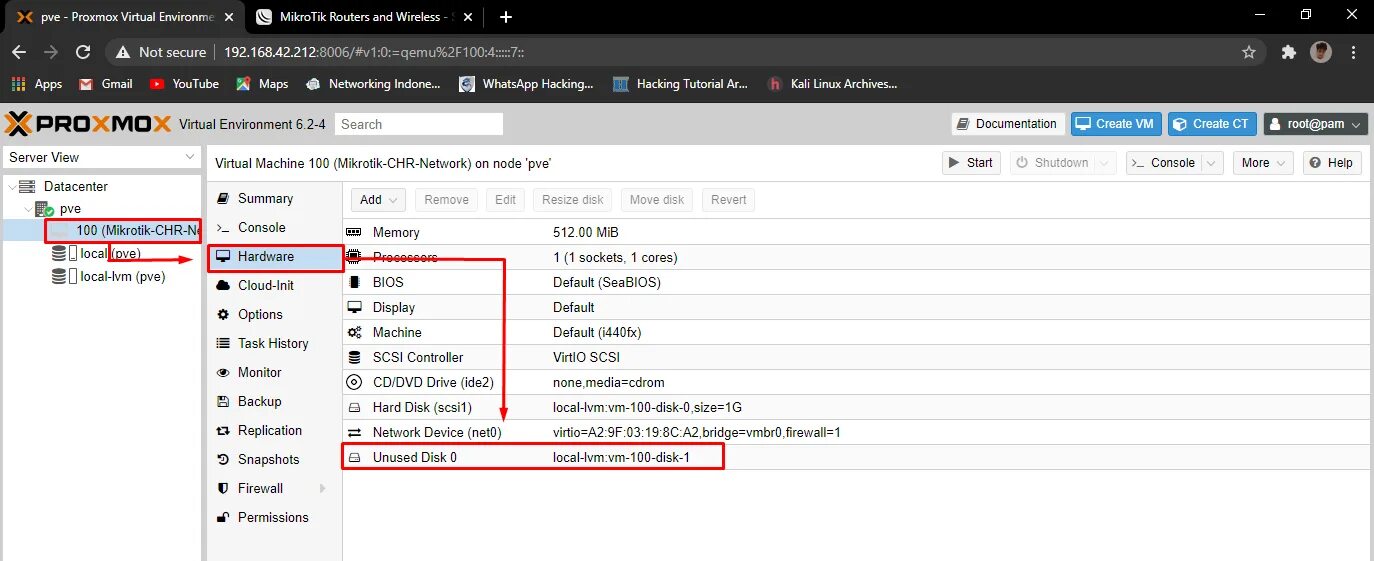Open the YouTube bookmark
Viewport: 1374px width, 561px height.
[184, 84]
